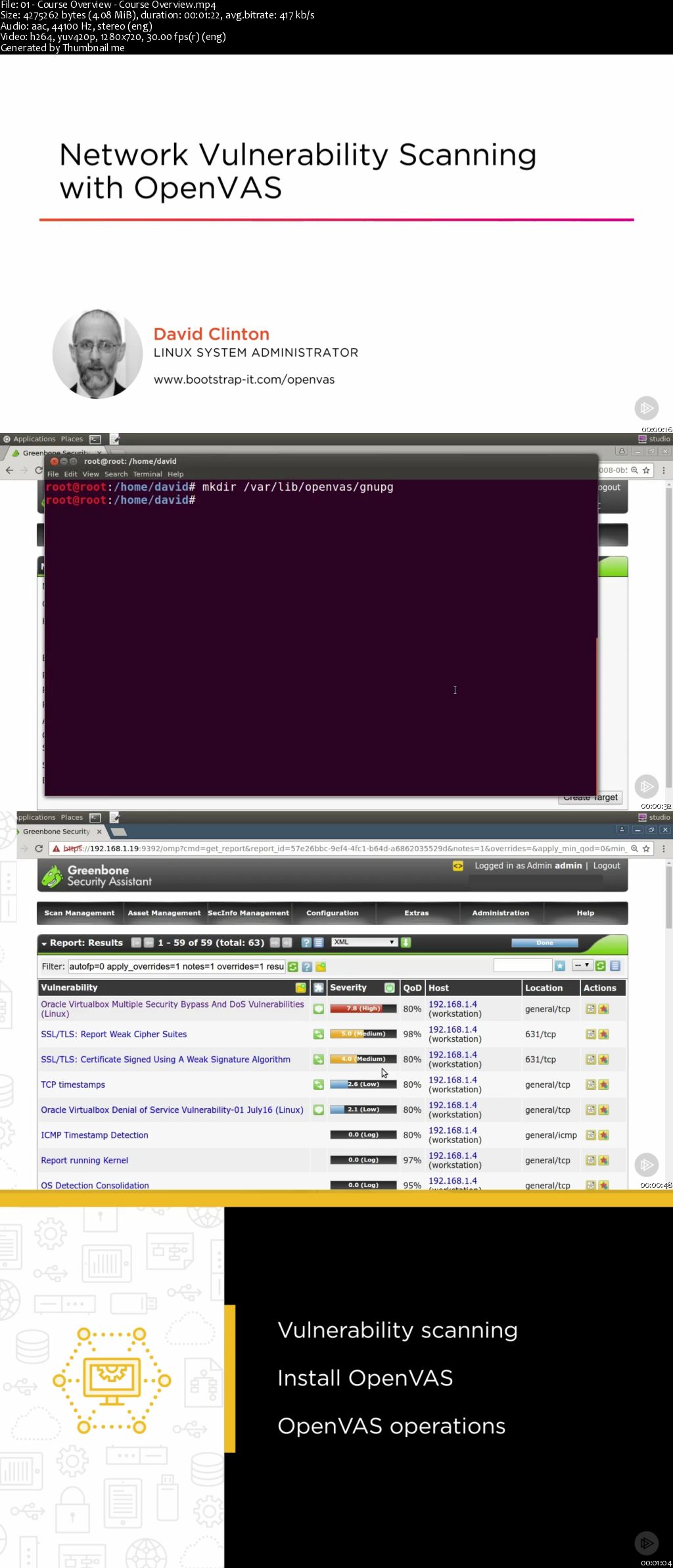The height and width of the screenshot is (1568, 673).
Task: Sort results by the Location column
Action: click(544, 988)
